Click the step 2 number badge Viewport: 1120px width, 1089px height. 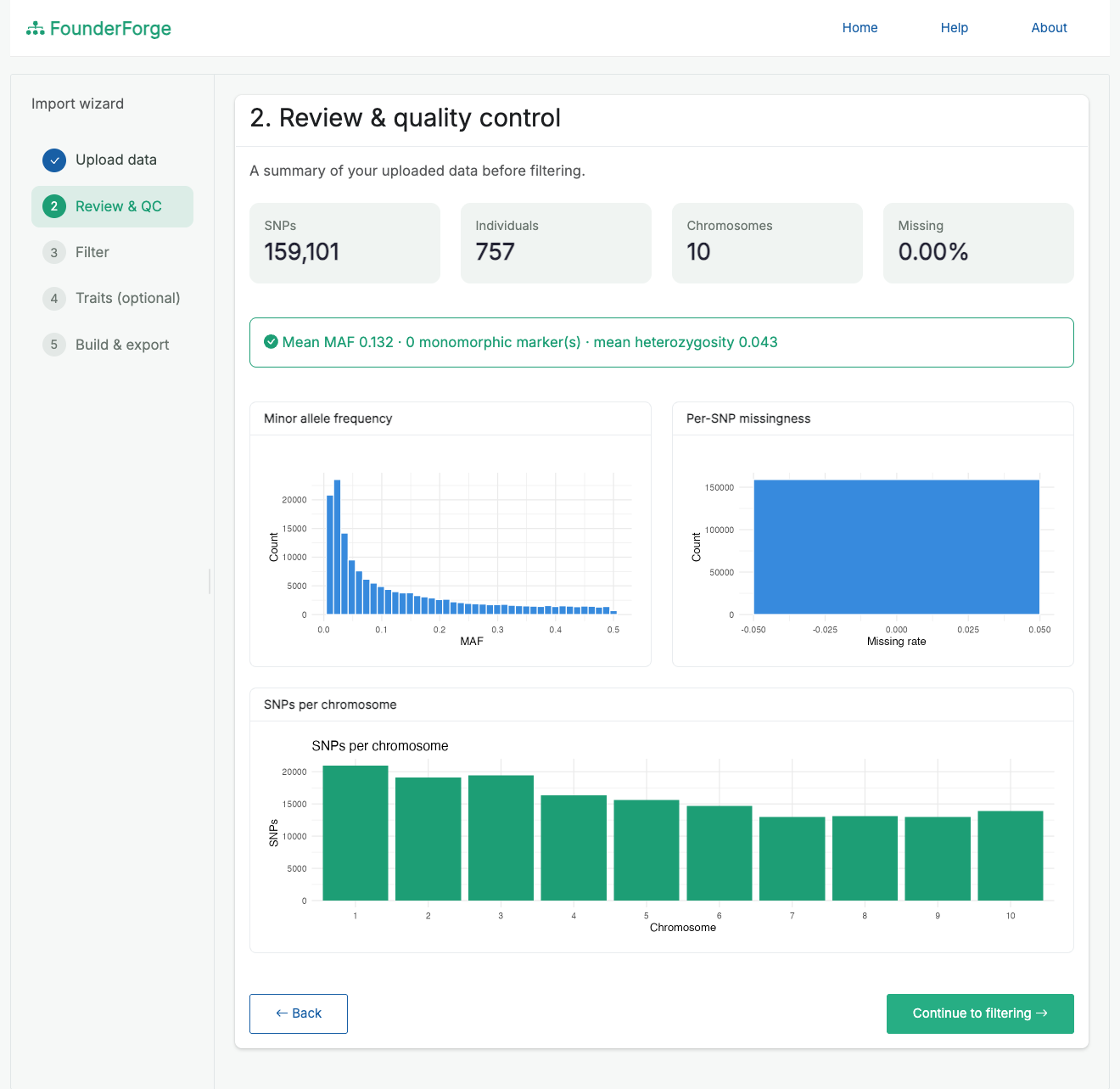point(54,206)
